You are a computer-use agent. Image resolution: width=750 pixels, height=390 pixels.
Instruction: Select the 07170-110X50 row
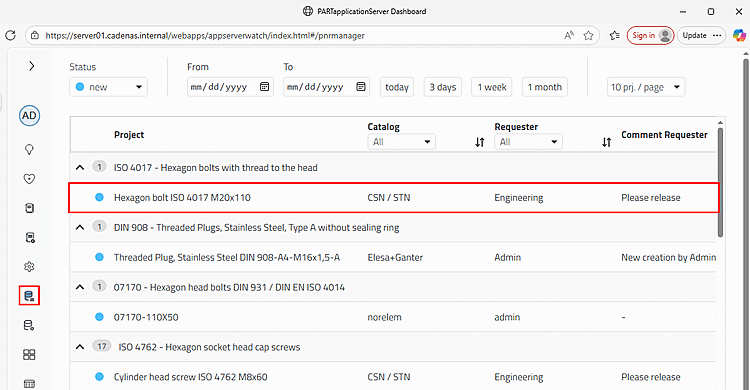393,317
